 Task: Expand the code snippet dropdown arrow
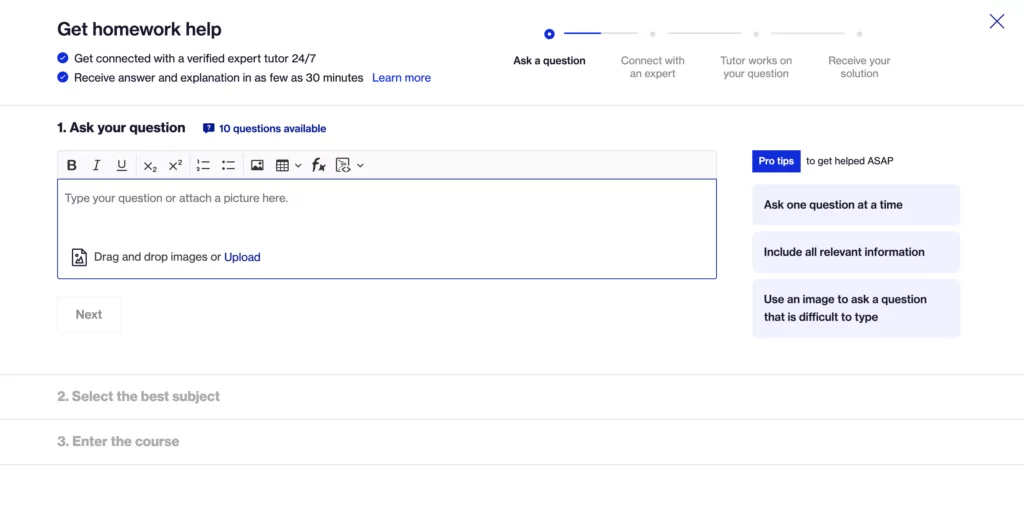click(x=360, y=166)
